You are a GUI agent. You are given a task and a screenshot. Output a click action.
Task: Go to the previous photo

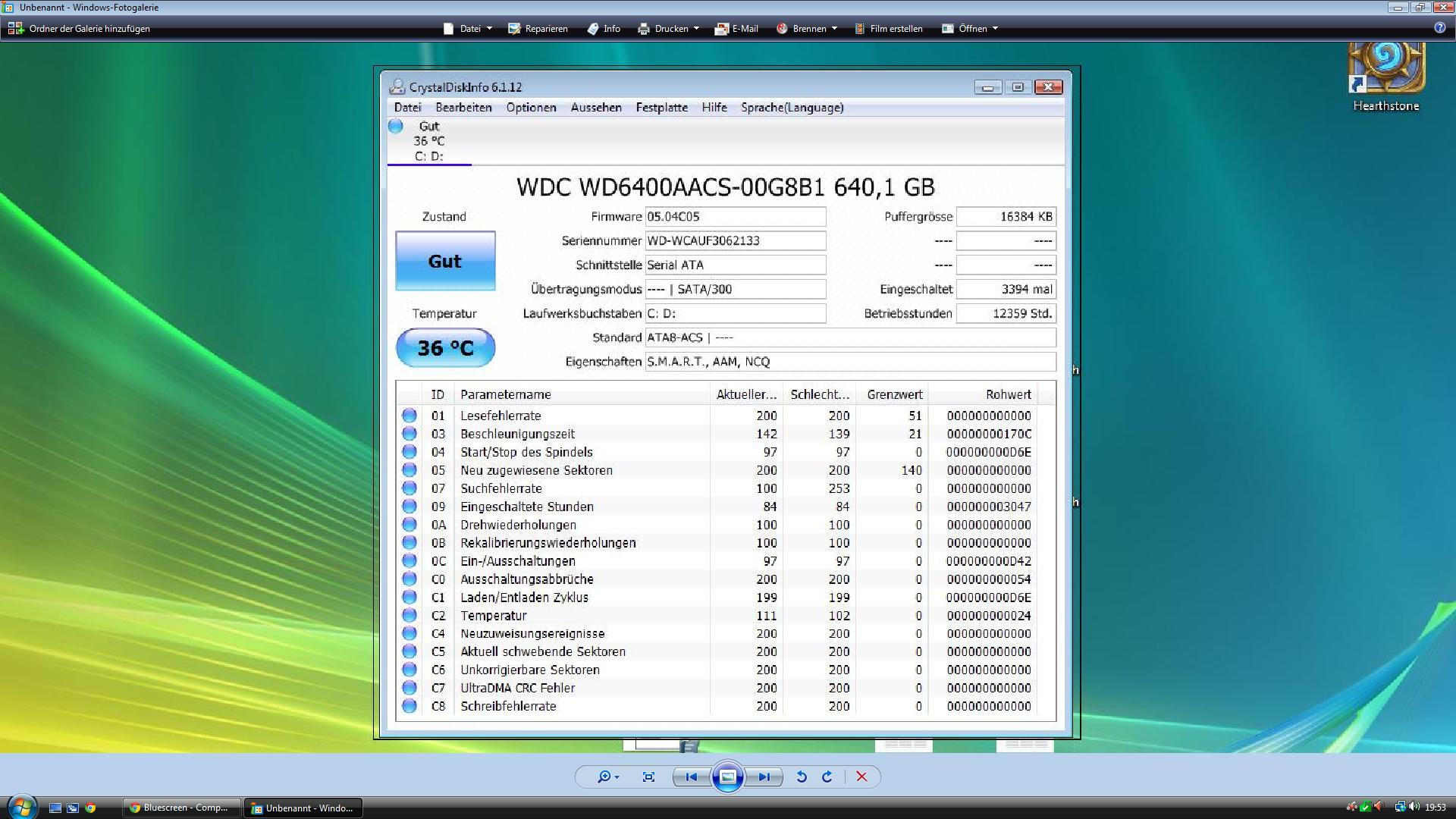(x=691, y=777)
